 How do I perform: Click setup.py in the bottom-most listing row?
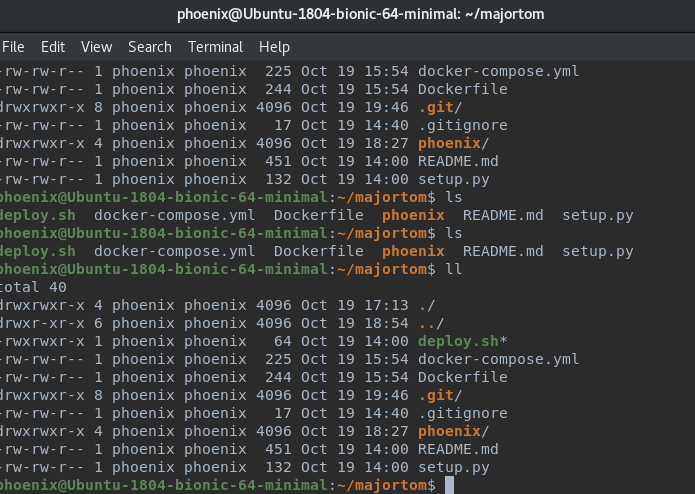pyautogui.click(x=453, y=467)
